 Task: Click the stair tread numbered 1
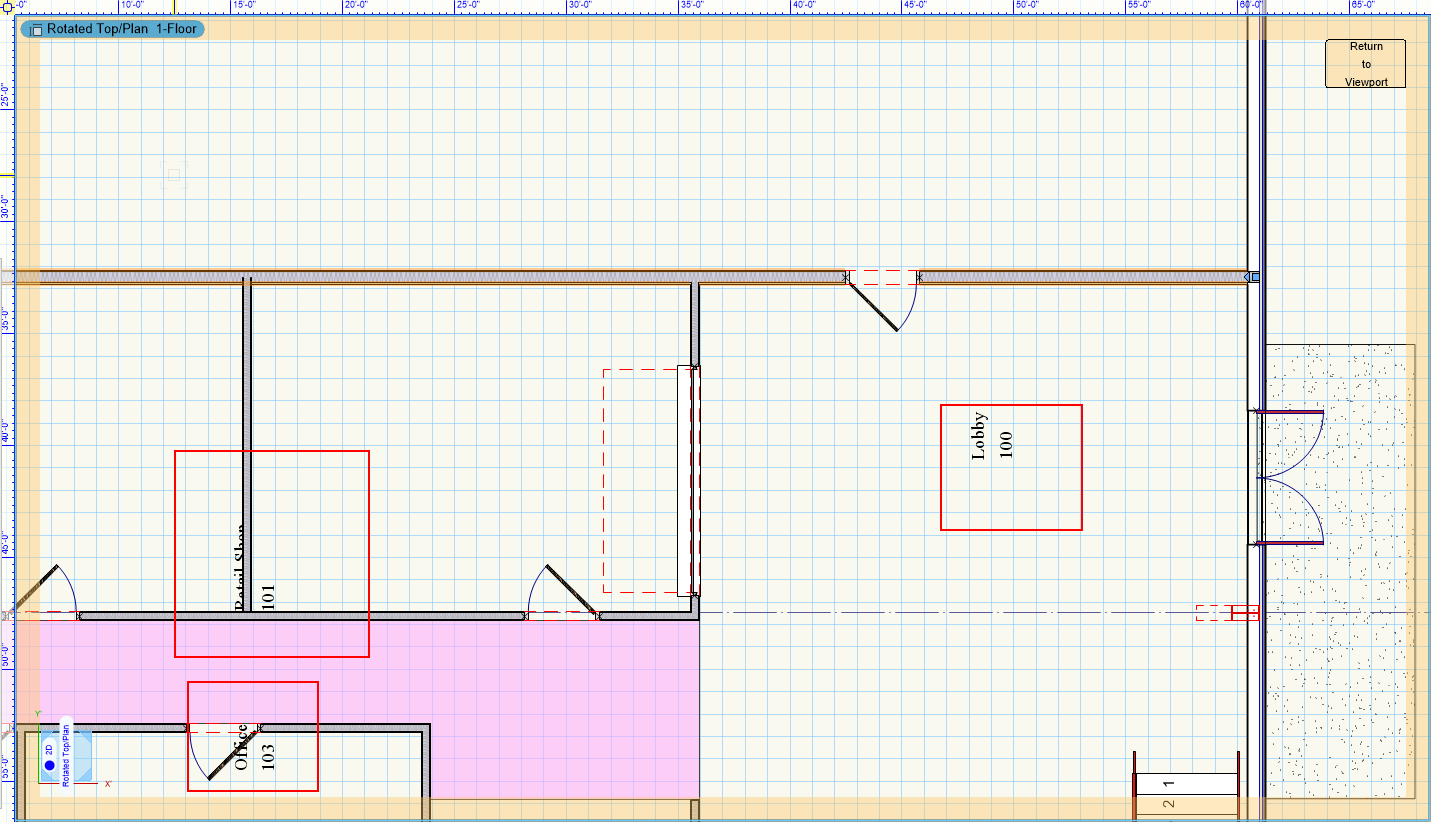[1186, 784]
